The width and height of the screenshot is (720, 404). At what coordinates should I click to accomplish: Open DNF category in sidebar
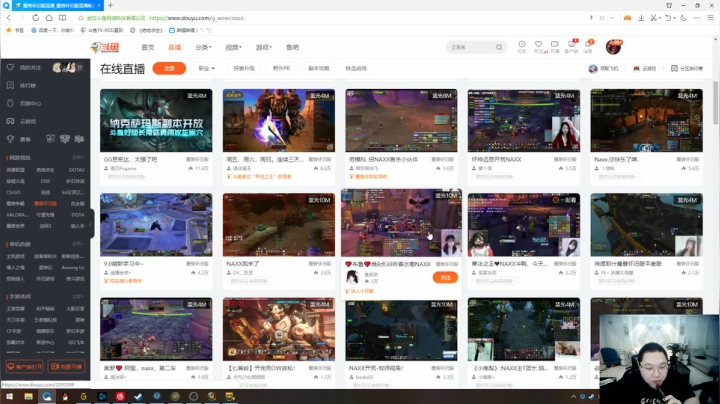(x=45, y=181)
